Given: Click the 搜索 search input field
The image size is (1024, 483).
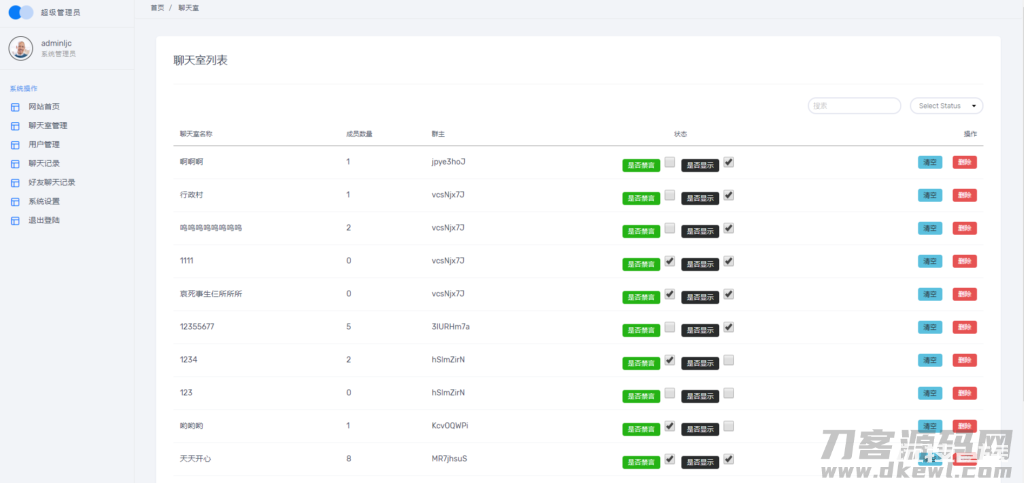Looking at the screenshot, I should 854,106.
